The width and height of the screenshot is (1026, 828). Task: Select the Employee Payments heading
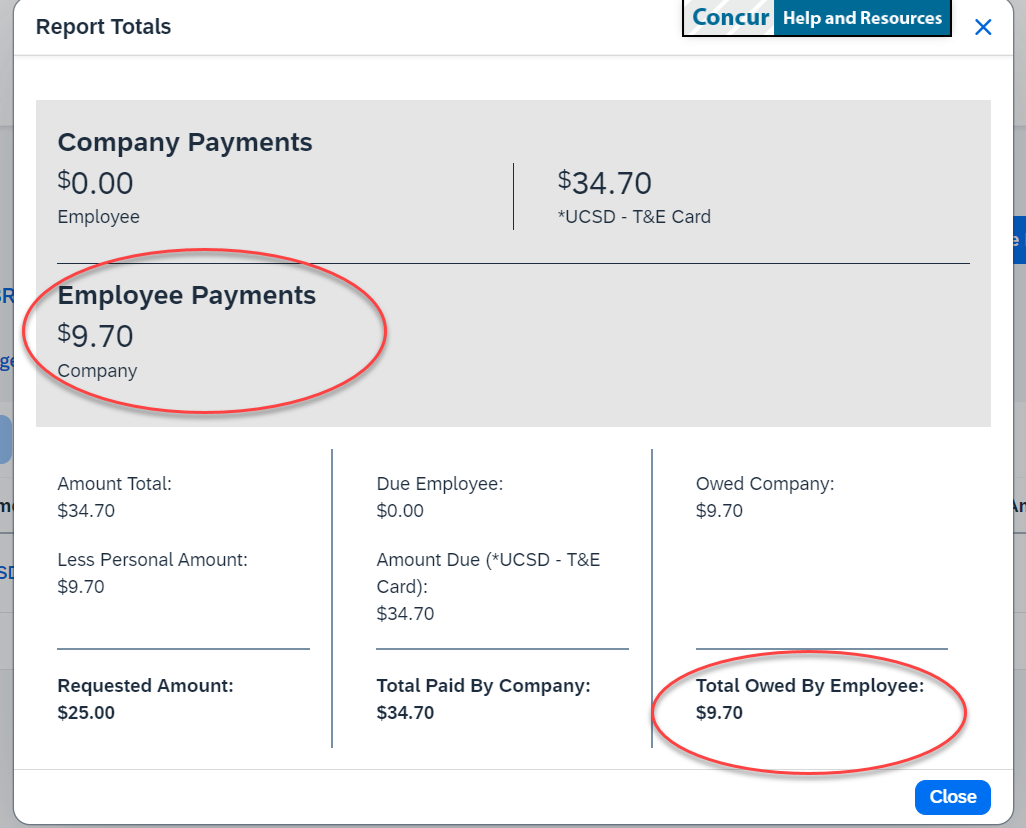187,296
